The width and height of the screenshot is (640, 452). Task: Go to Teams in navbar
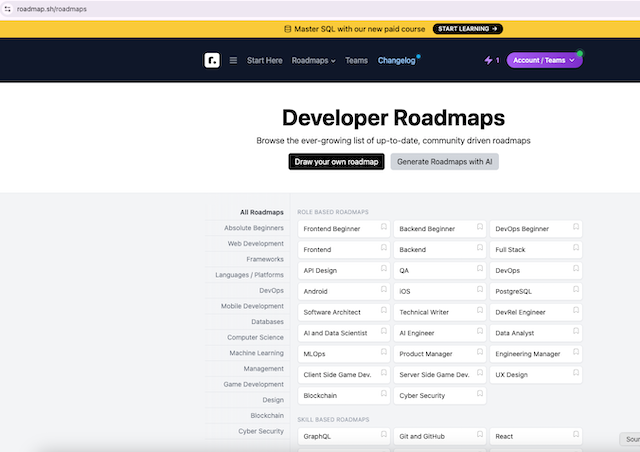point(356,60)
